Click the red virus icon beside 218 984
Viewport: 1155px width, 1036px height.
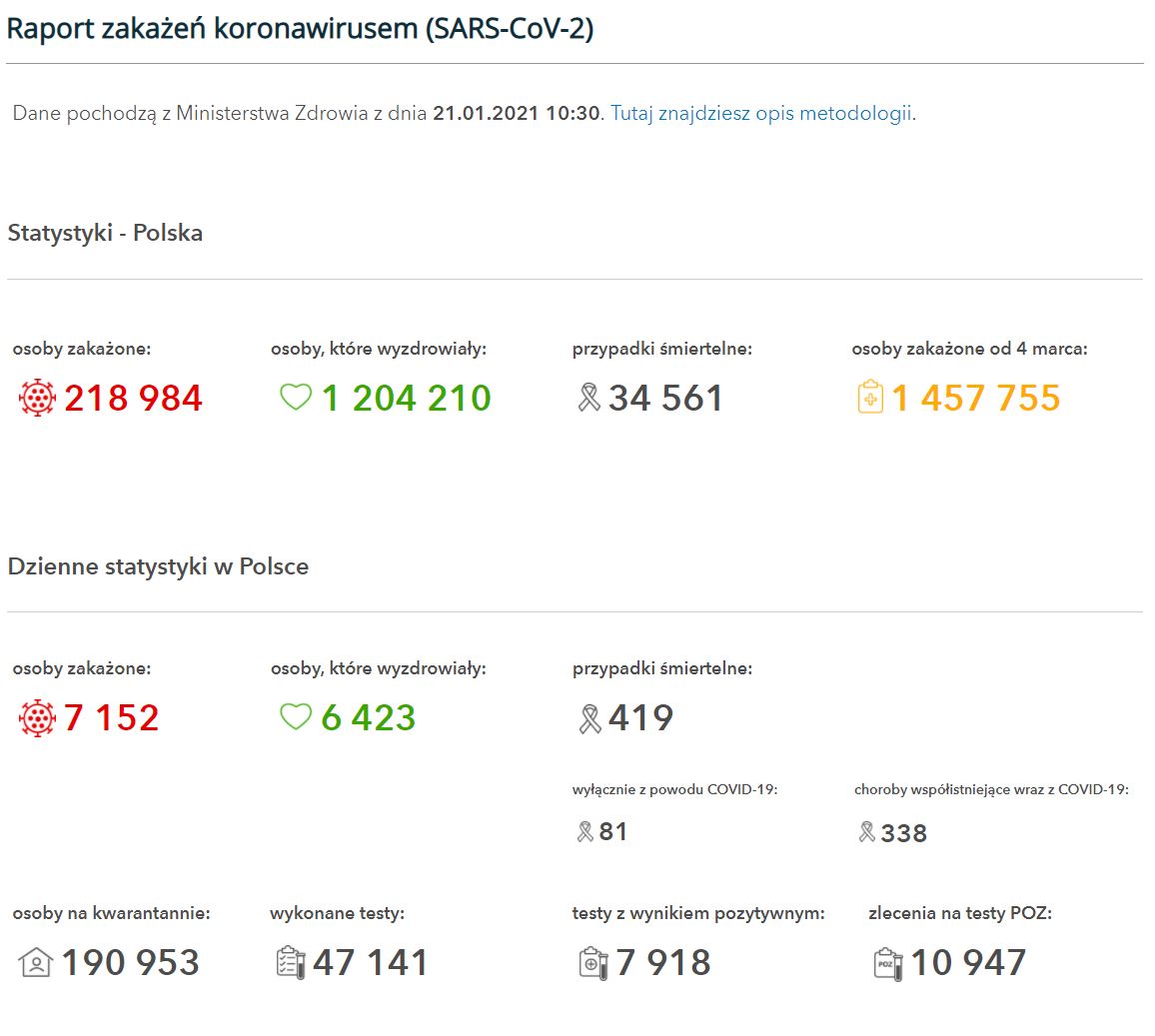click(37, 399)
